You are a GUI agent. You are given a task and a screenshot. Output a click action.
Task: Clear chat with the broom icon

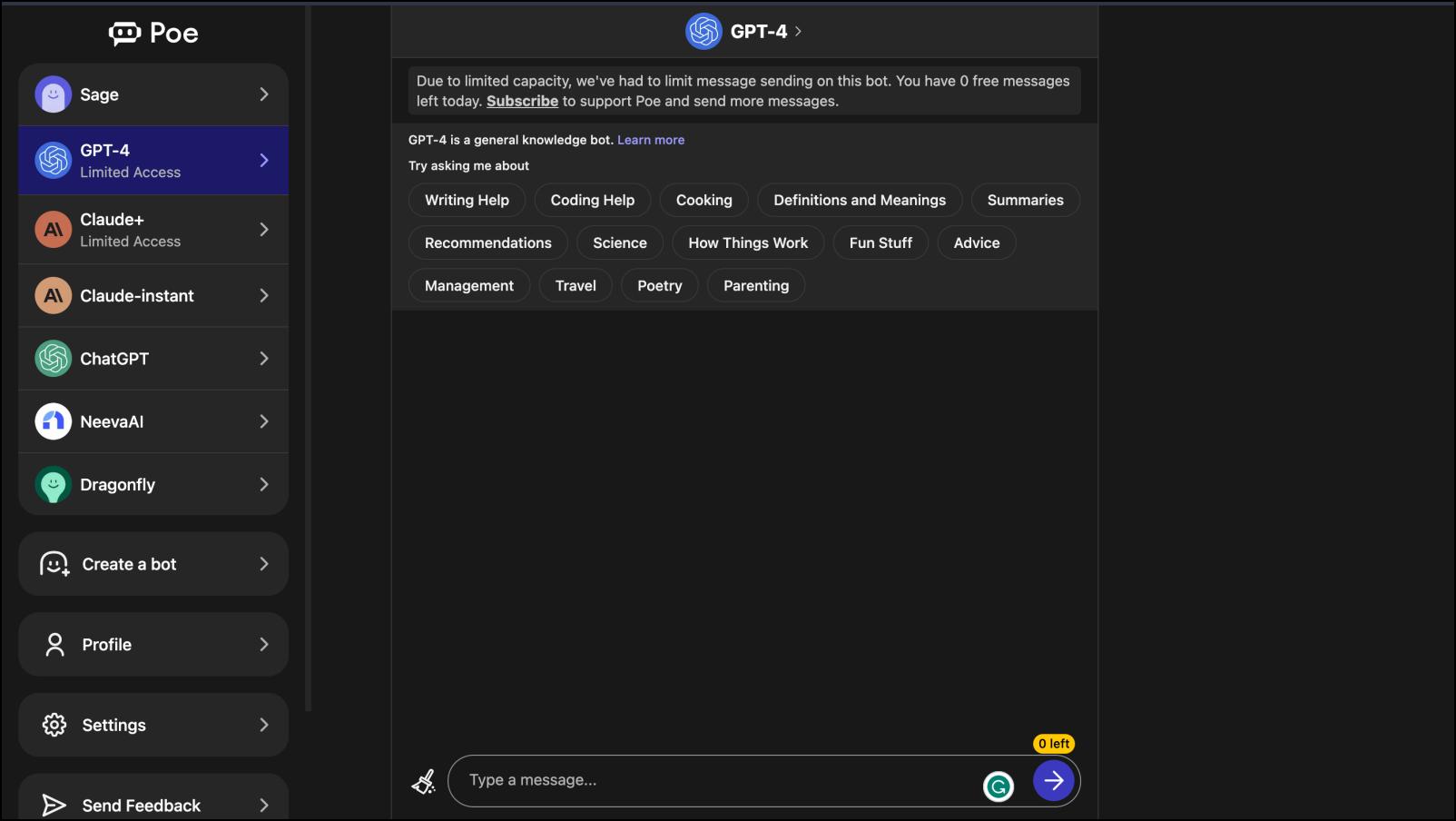pos(424,781)
